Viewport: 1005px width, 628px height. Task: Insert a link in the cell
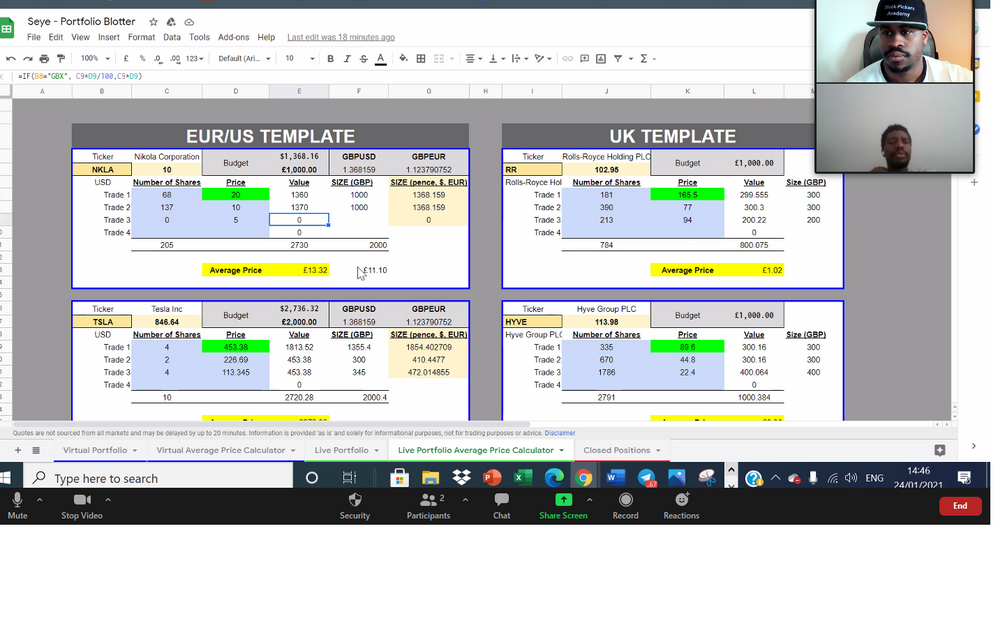tap(567, 58)
